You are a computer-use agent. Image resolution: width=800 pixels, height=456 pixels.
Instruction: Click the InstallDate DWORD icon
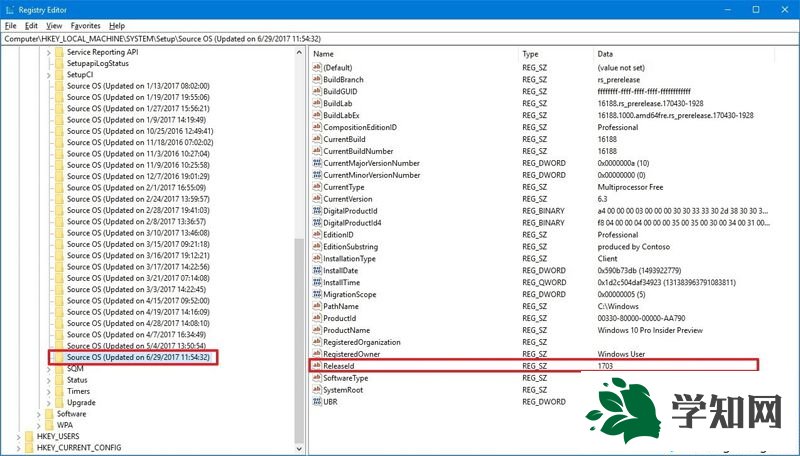(317, 270)
